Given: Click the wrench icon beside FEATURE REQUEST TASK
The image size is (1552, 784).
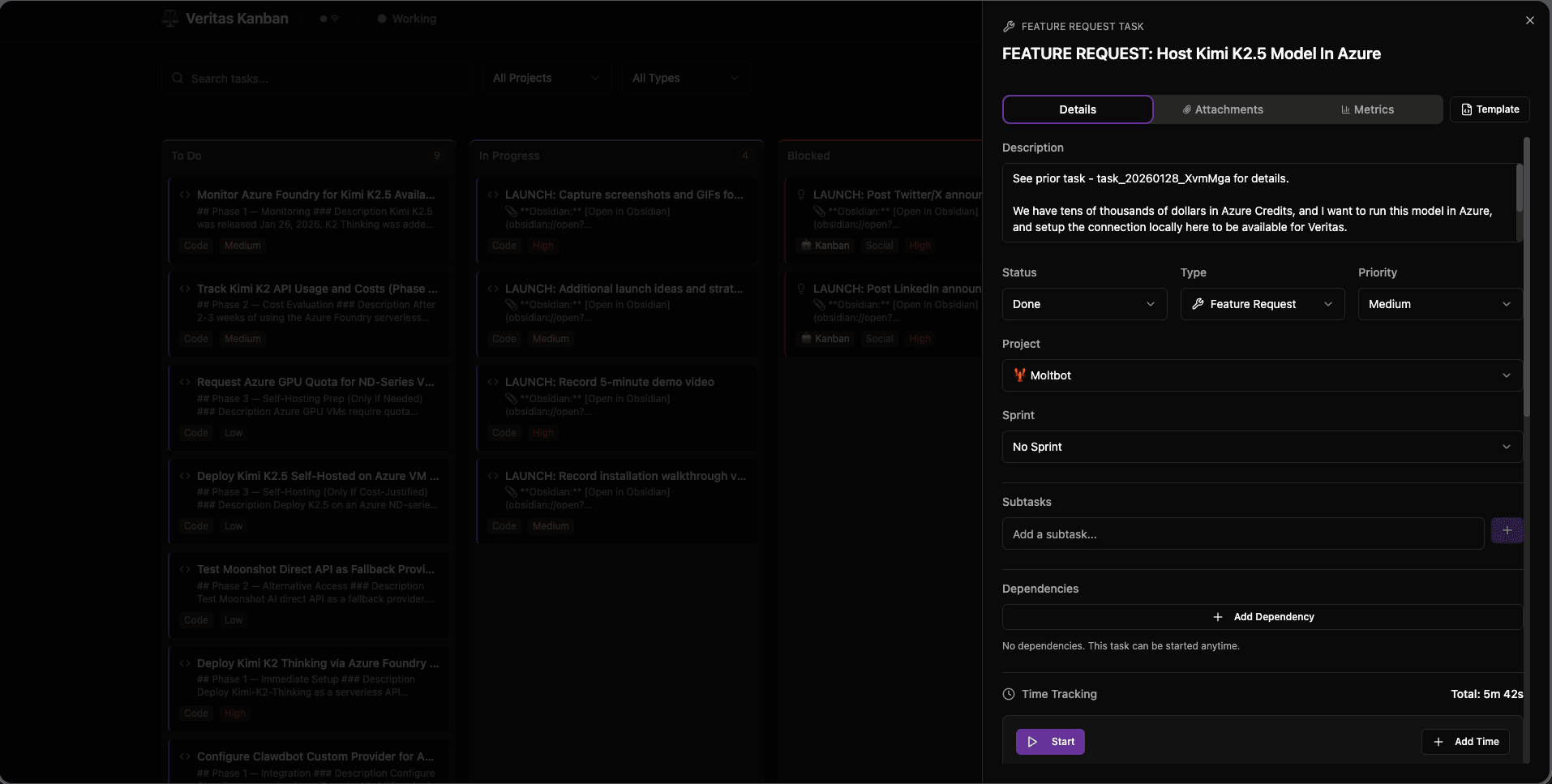Looking at the screenshot, I should click(x=1009, y=27).
